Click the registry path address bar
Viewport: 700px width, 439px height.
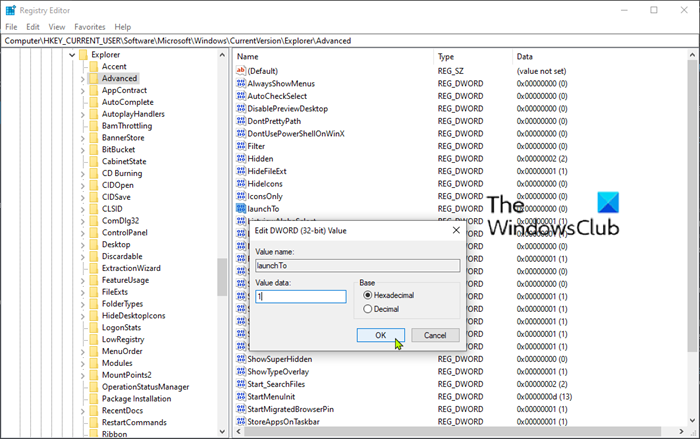pyautogui.click(x=350, y=41)
